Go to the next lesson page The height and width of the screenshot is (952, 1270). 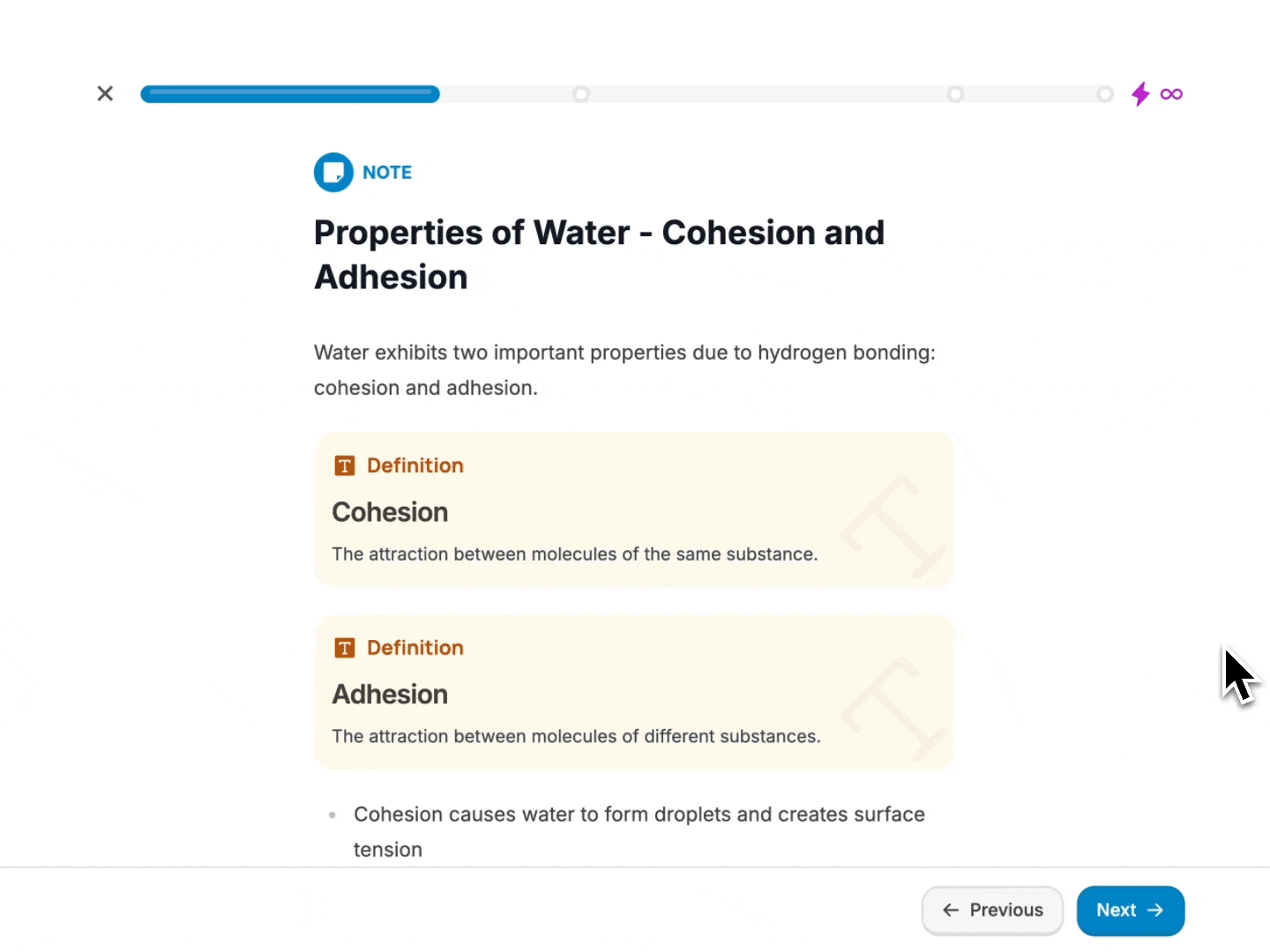[x=1130, y=911]
